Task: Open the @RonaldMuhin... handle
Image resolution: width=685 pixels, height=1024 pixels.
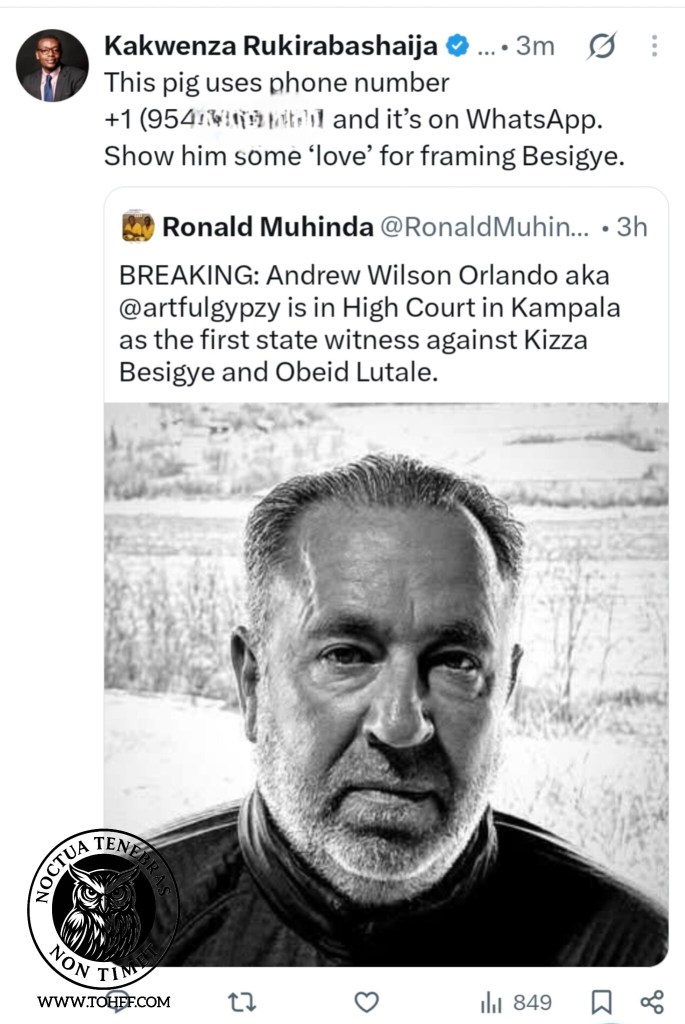Action: [x=484, y=227]
